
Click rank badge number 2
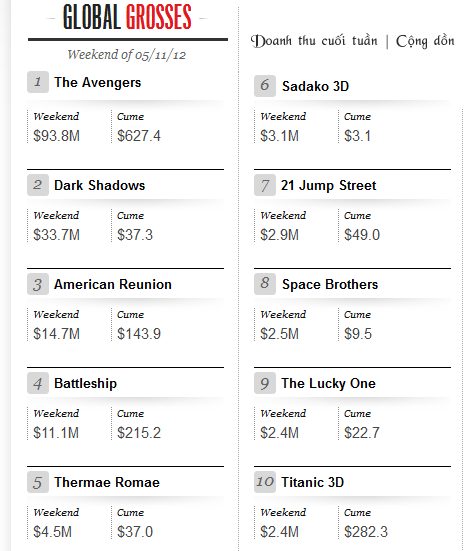click(x=38, y=185)
